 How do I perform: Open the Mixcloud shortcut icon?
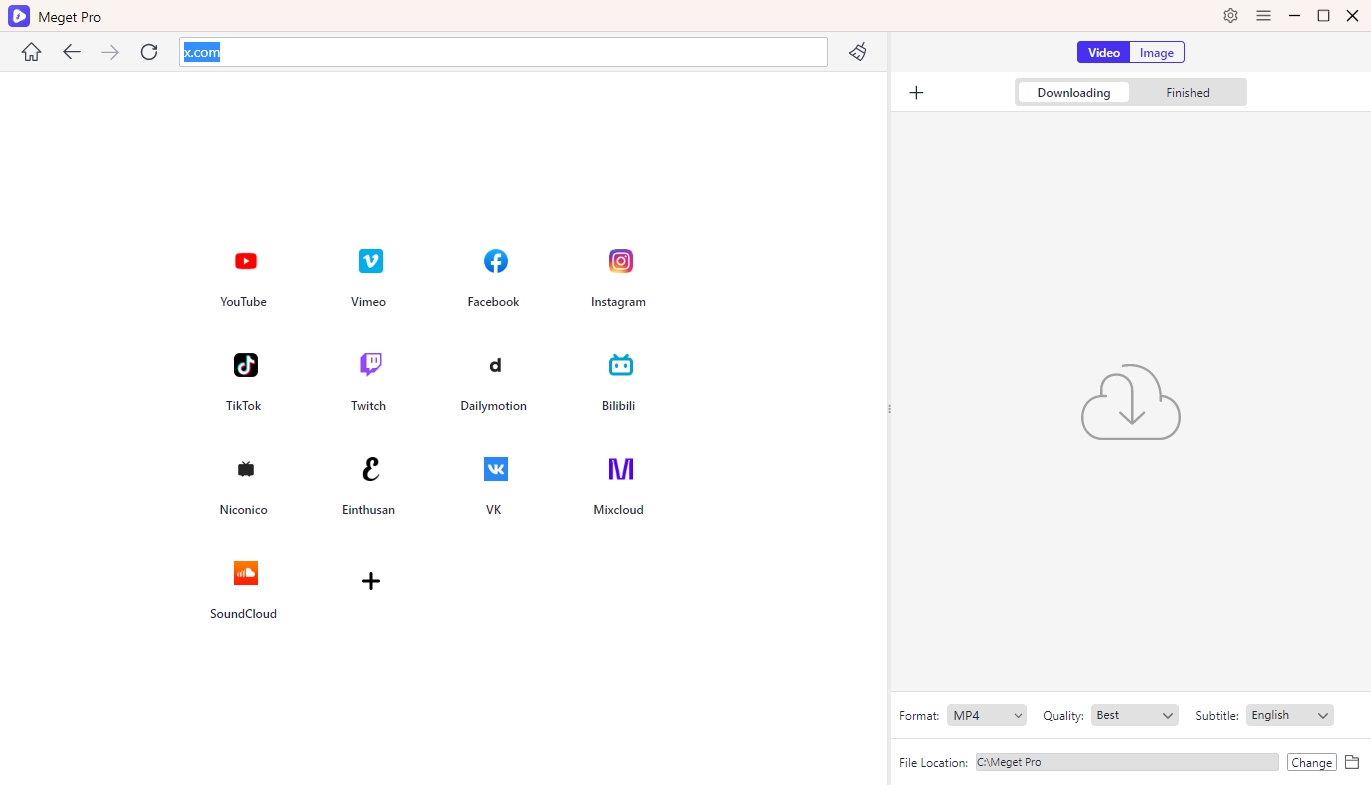(x=621, y=469)
